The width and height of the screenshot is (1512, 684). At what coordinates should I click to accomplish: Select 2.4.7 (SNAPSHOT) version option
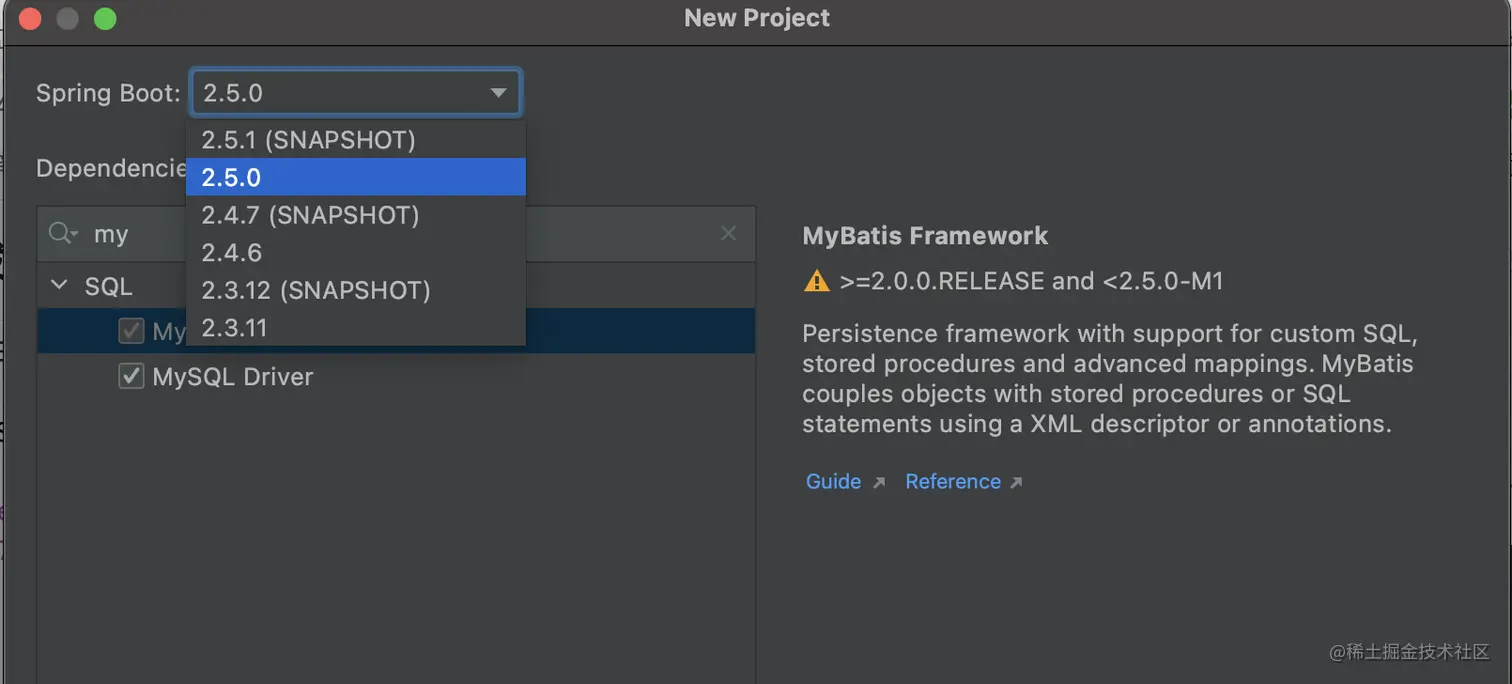(310, 215)
